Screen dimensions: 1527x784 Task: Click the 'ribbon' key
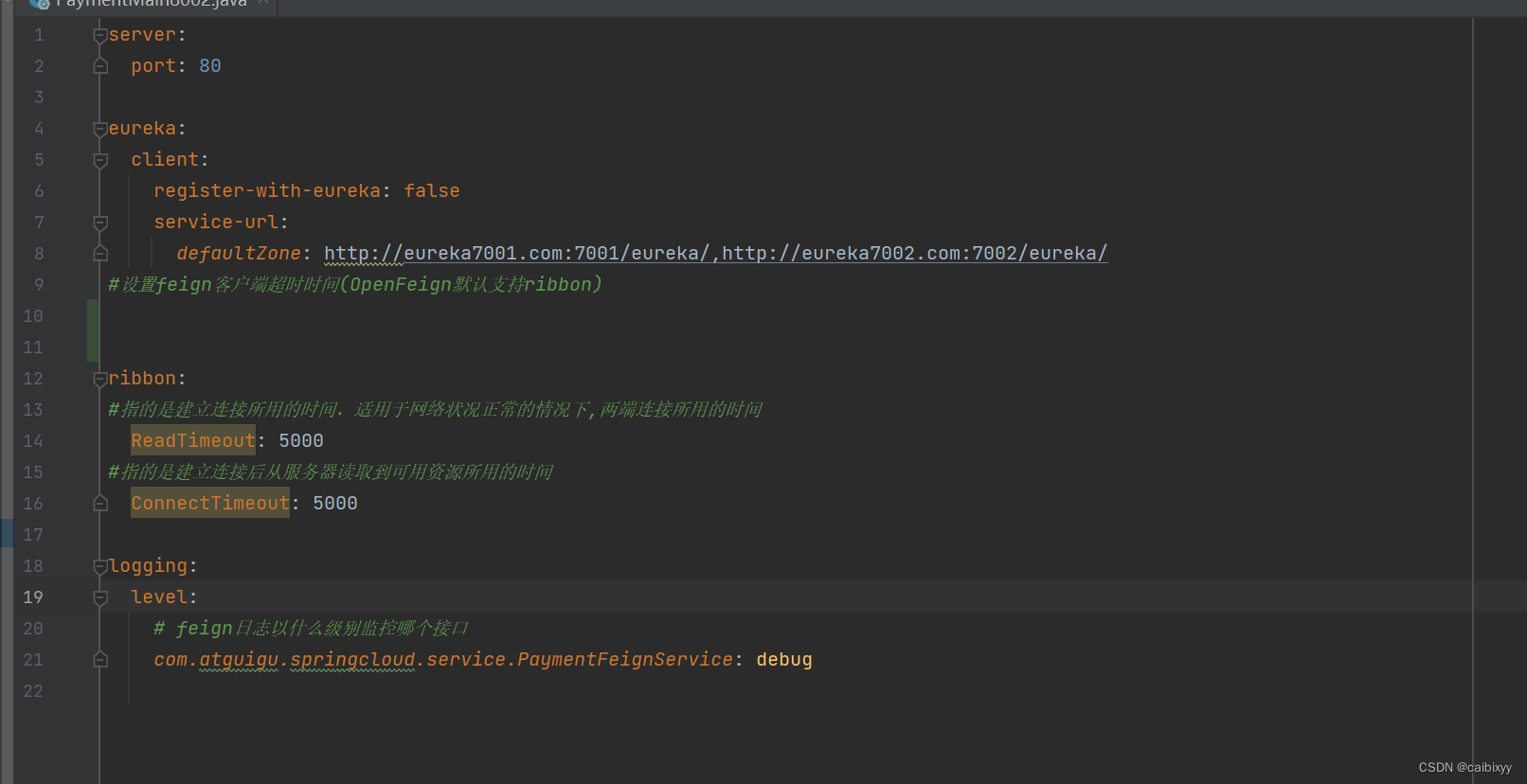point(142,379)
